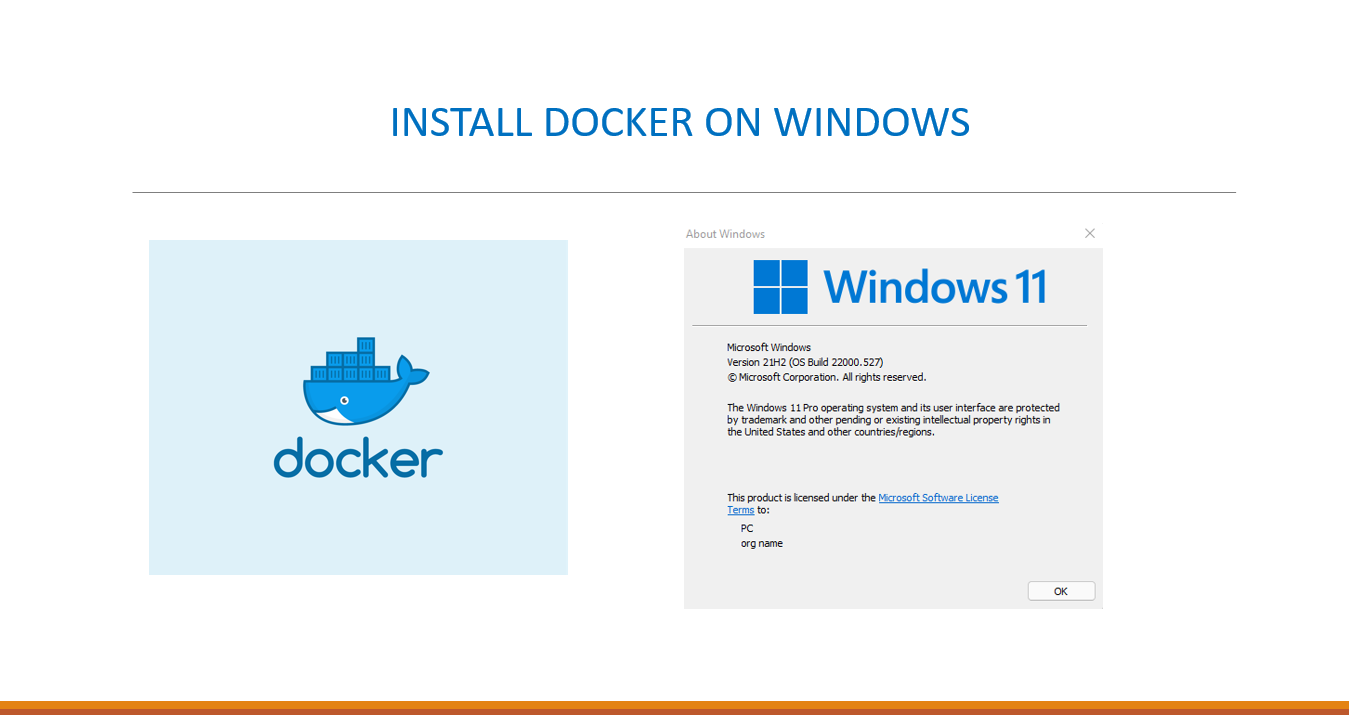Select the Windows 11 title graphic
Viewport: 1349px width, 715px height.
tap(937, 287)
